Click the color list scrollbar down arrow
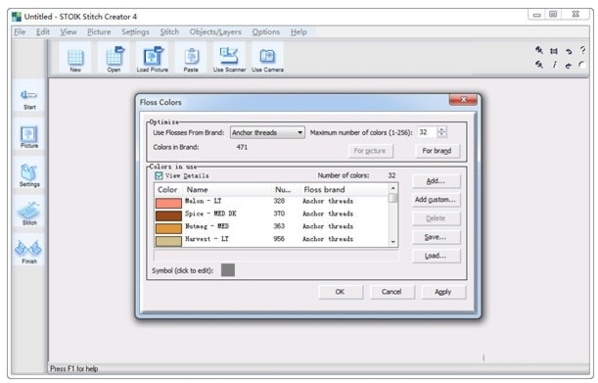Image resolution: width=598 pixels, height=383 pixels. [392, 242]
